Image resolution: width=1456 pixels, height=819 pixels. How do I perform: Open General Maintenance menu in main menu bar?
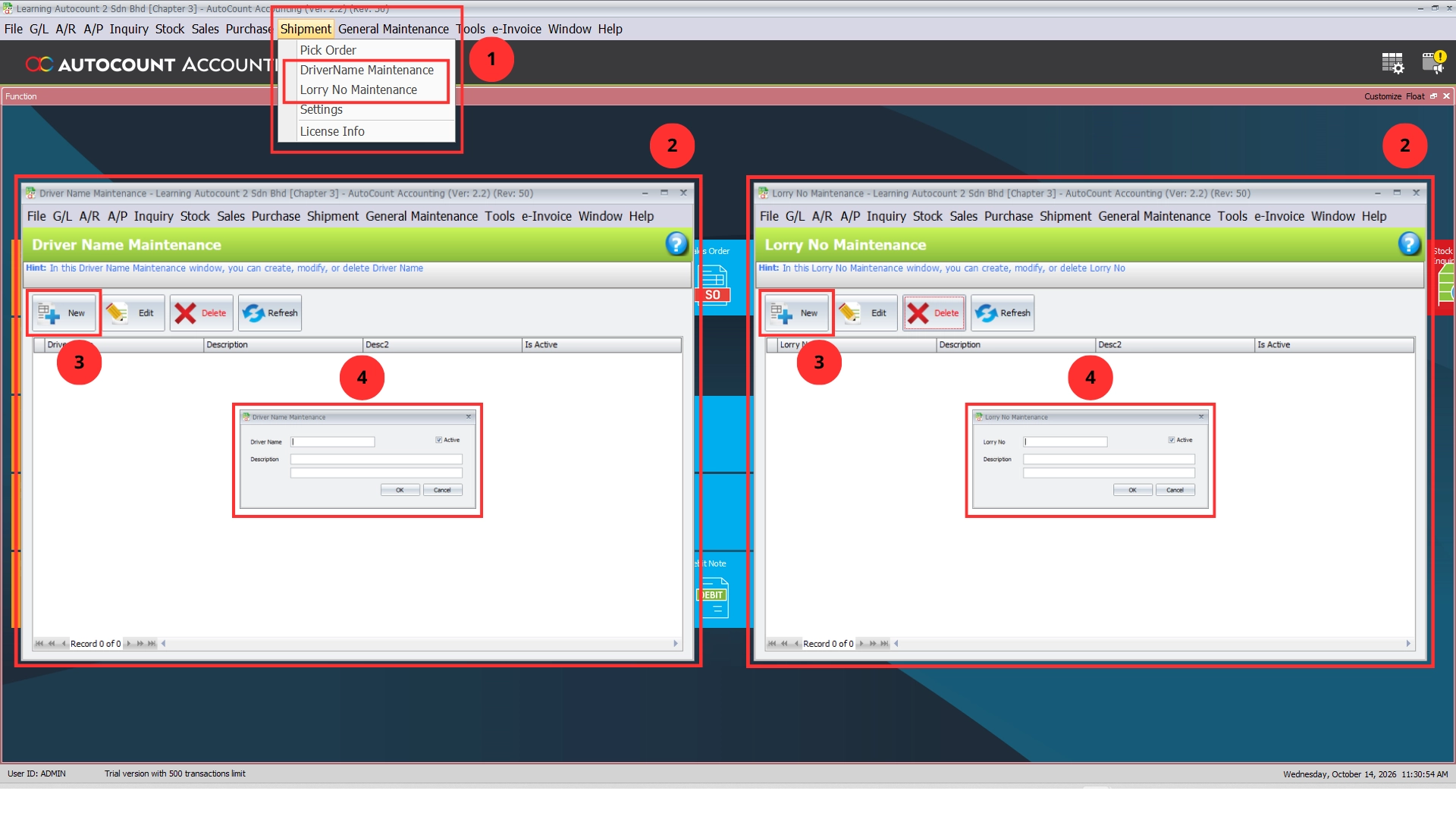tap(394, 29)
